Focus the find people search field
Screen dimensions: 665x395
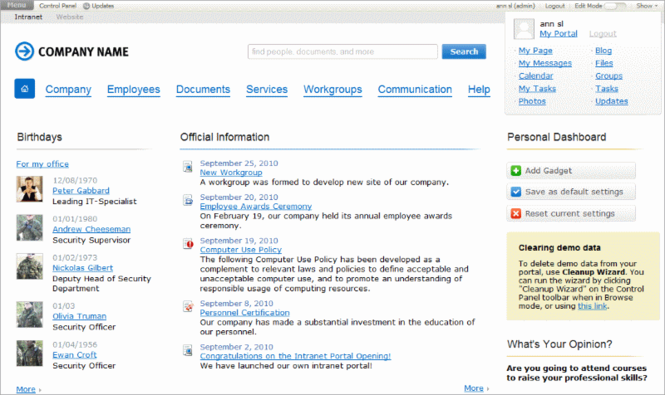[343, 51]
